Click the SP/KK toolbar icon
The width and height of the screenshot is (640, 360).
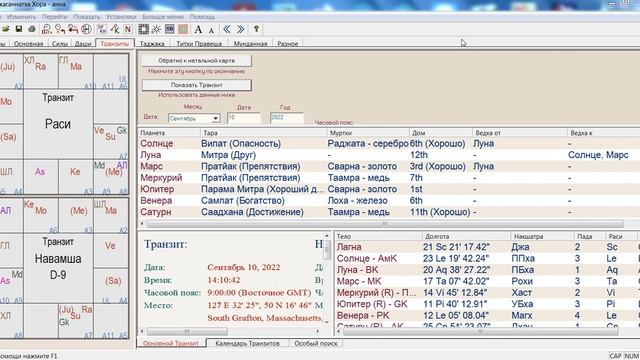[102, 29]
